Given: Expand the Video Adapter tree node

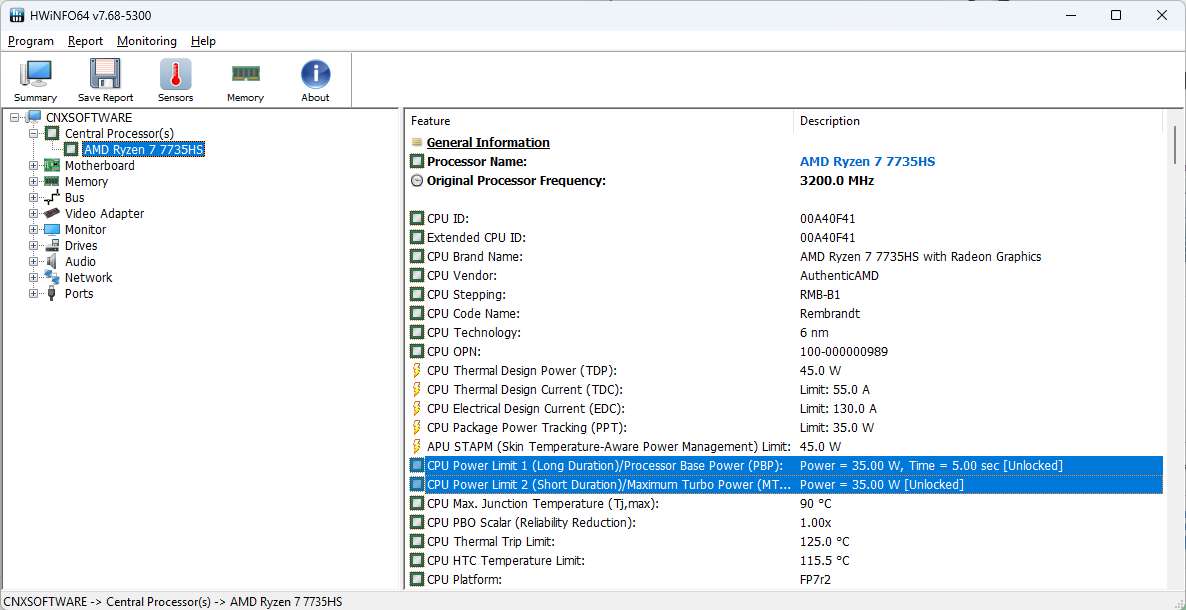Looking at the screenshot, I should point(33,213).
